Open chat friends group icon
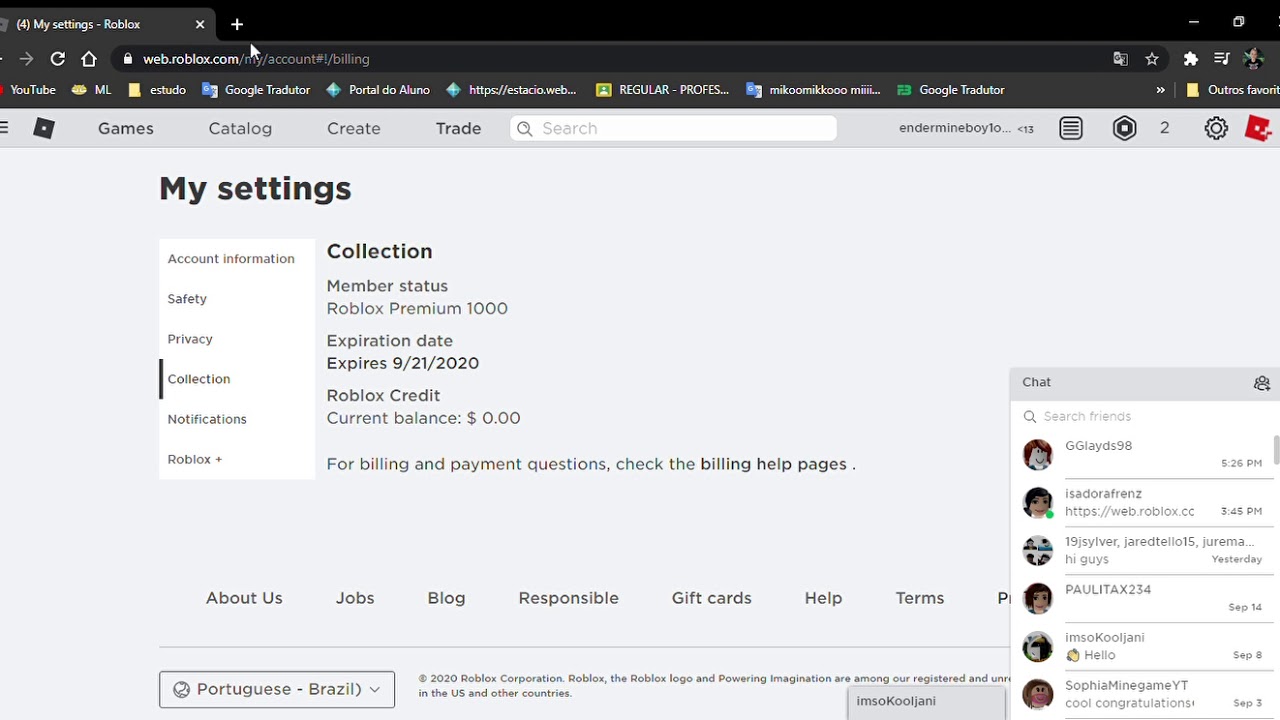The width and height of the screenshot is (1280, 720). (x=1262, y=383)
